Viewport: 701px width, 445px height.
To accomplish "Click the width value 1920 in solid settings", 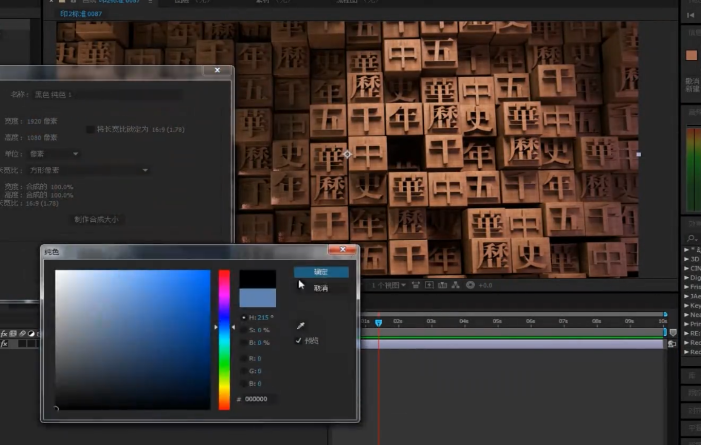I will tap(34, 121).
